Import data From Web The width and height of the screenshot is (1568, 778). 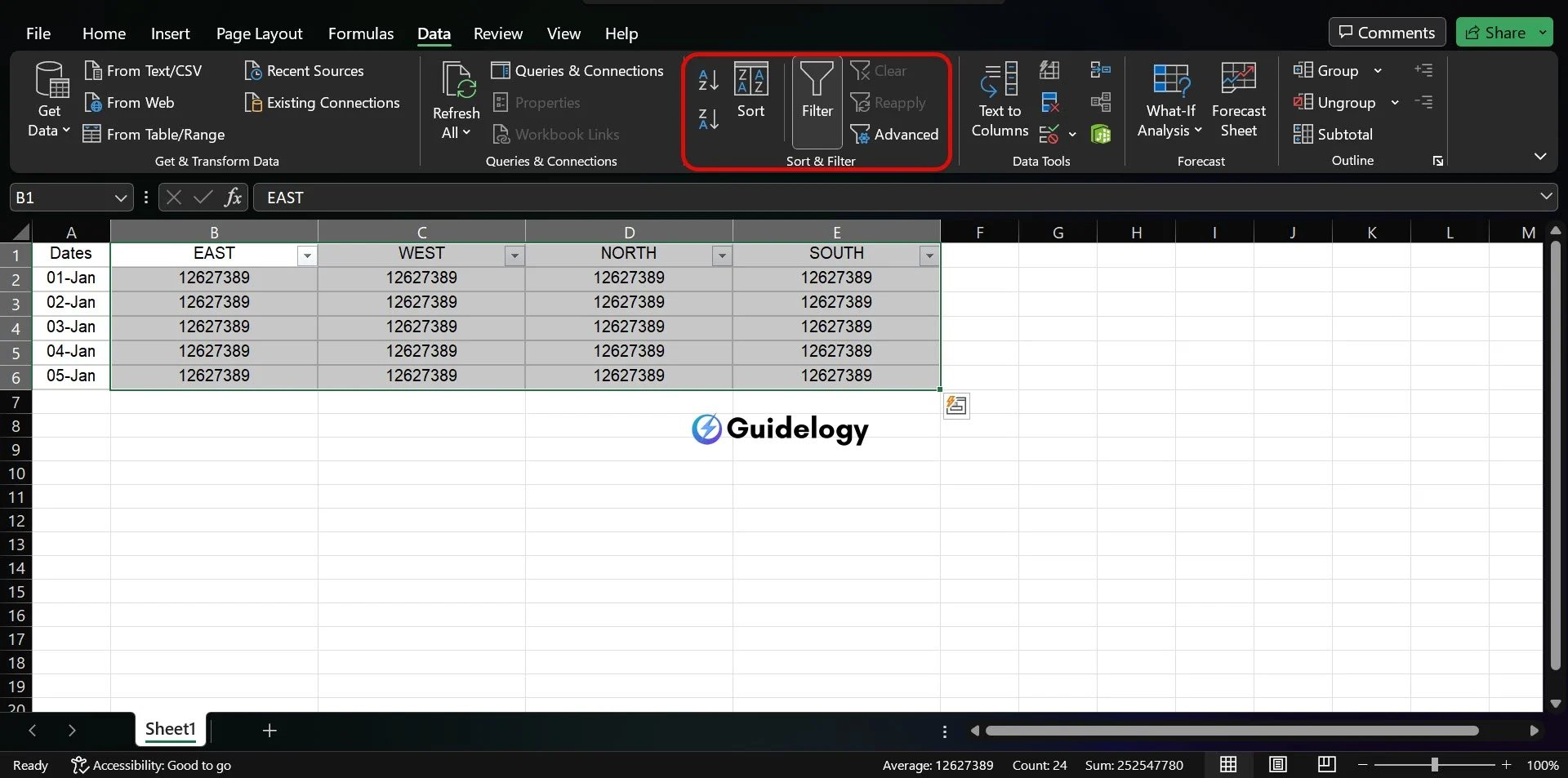tap(129, 103)
